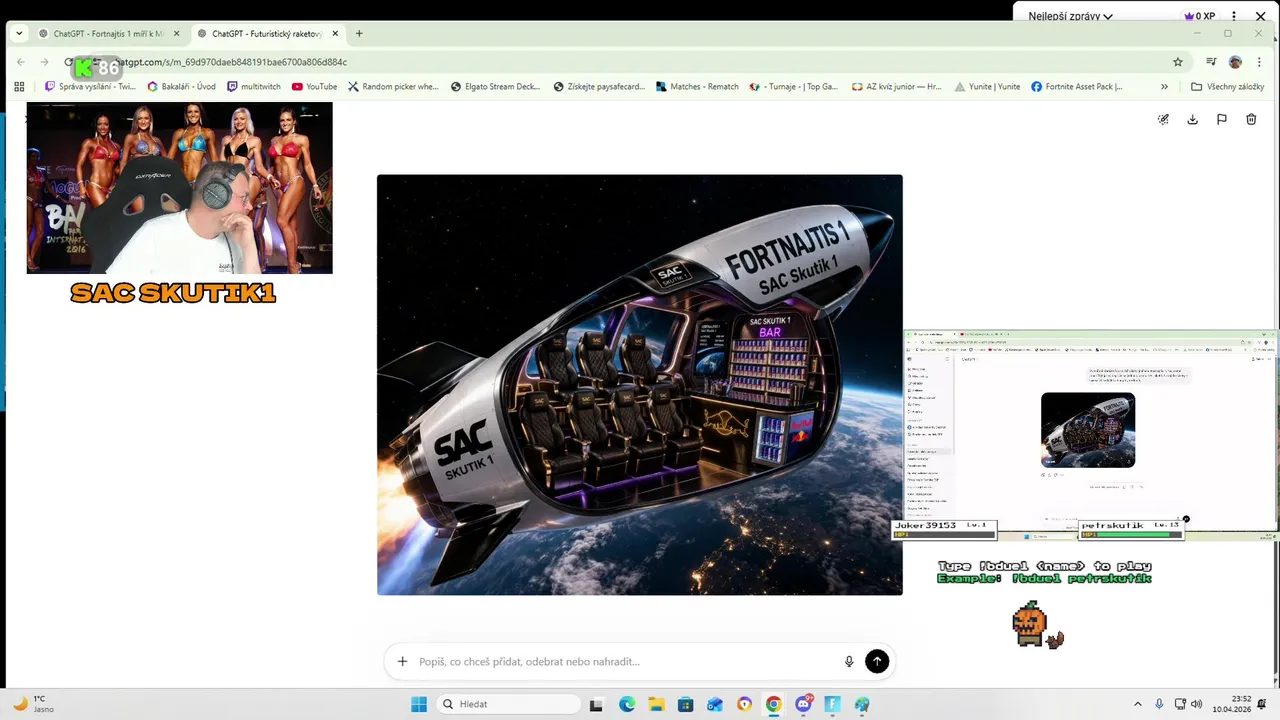Open the Bakaláři - Úvod bookmark
Viewport: 1280px width, 720px height.
pos(181,87)
